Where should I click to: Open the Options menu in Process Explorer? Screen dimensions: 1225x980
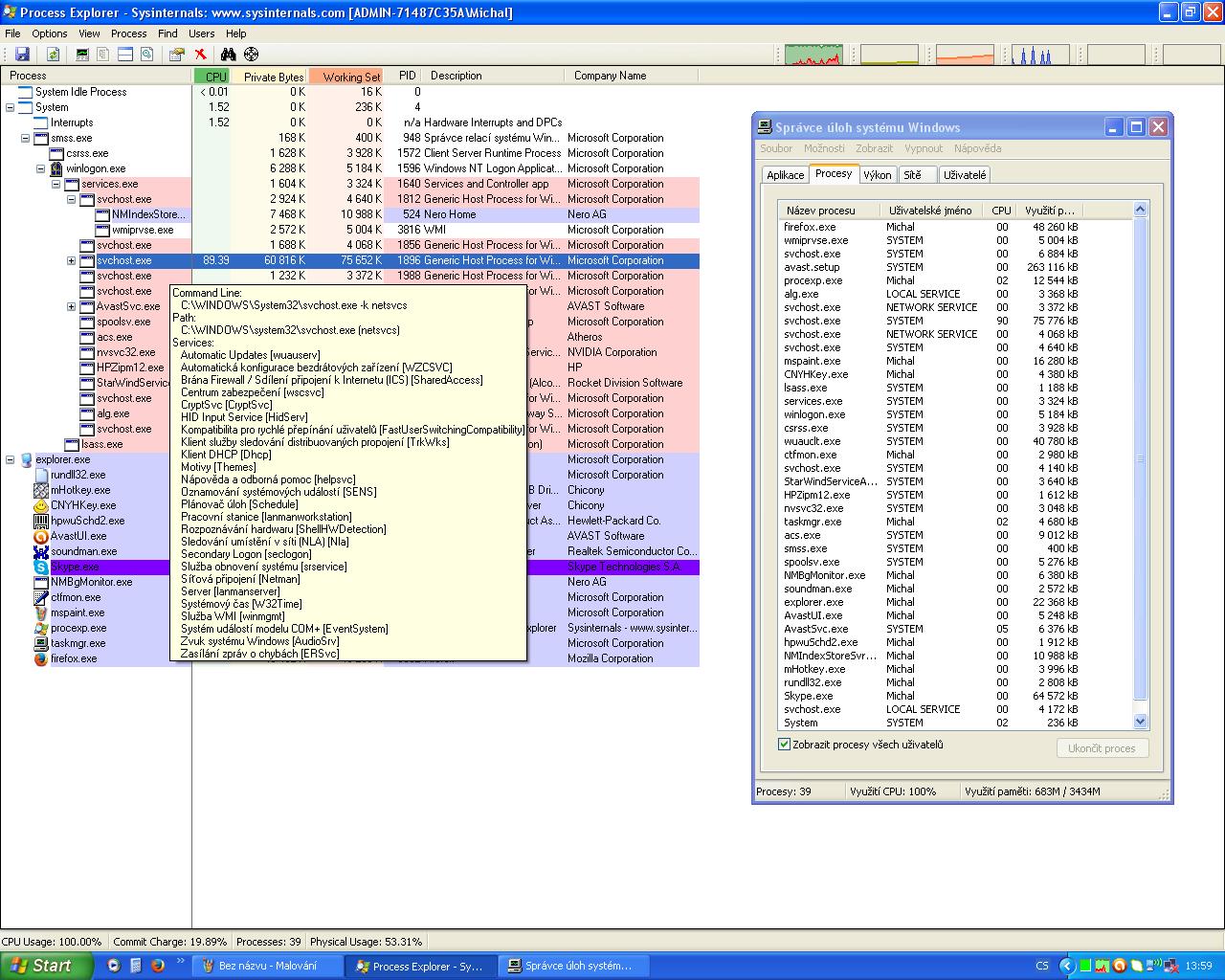coord(50,33)
